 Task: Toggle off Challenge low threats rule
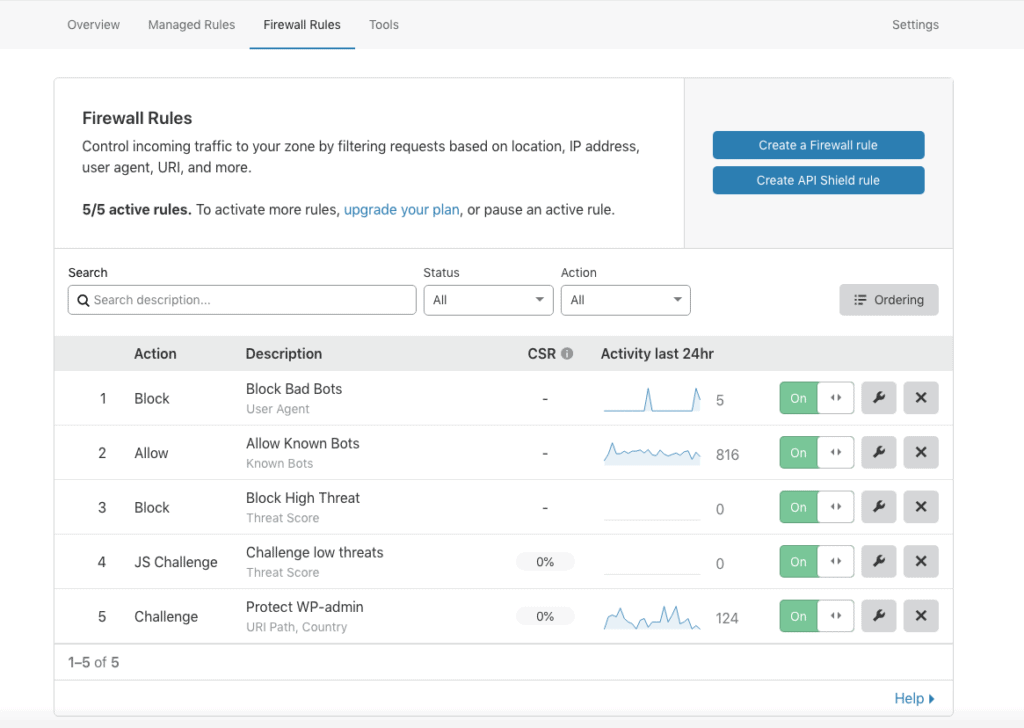[x=816, y=562]
